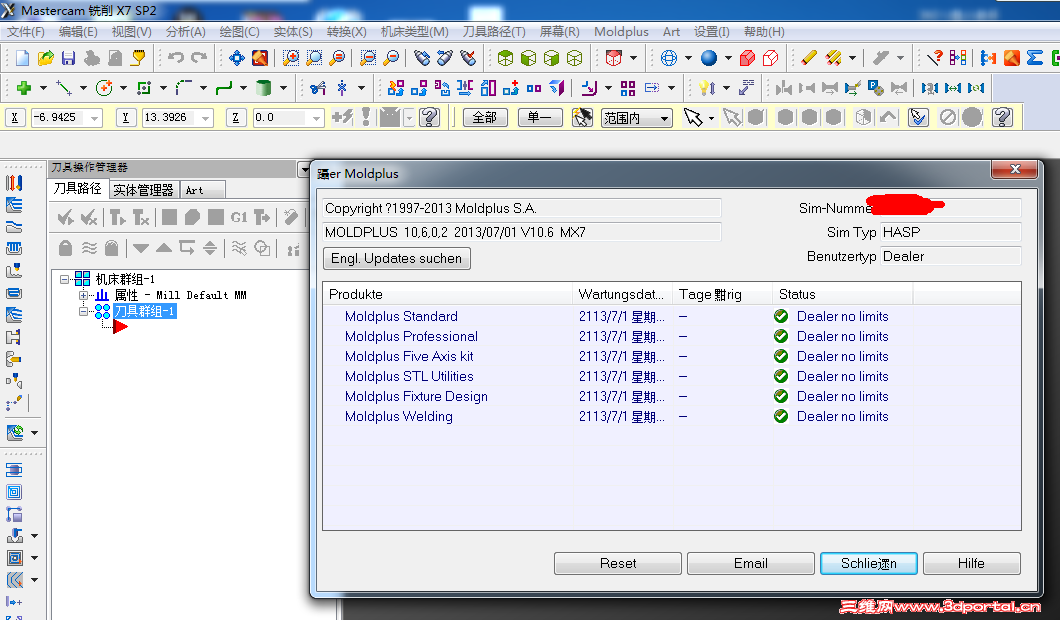
Task: Click the dark red isometric view cube icon
Action: click(614, 58)
